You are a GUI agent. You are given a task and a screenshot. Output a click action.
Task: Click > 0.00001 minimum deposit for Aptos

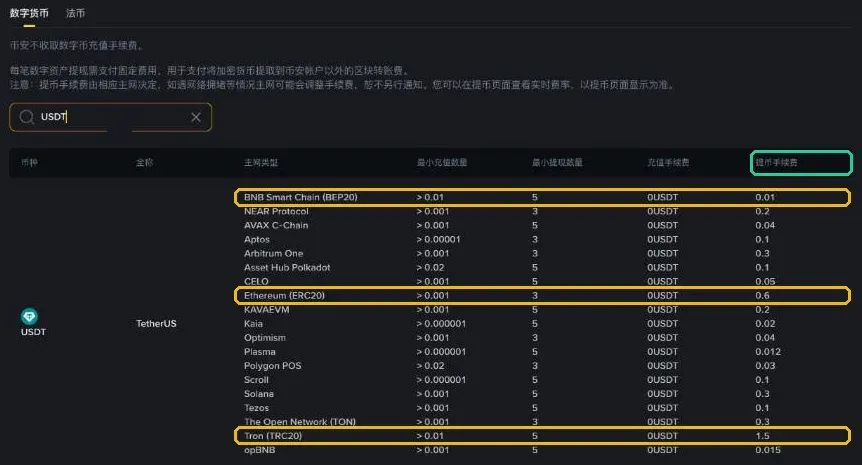438,240
